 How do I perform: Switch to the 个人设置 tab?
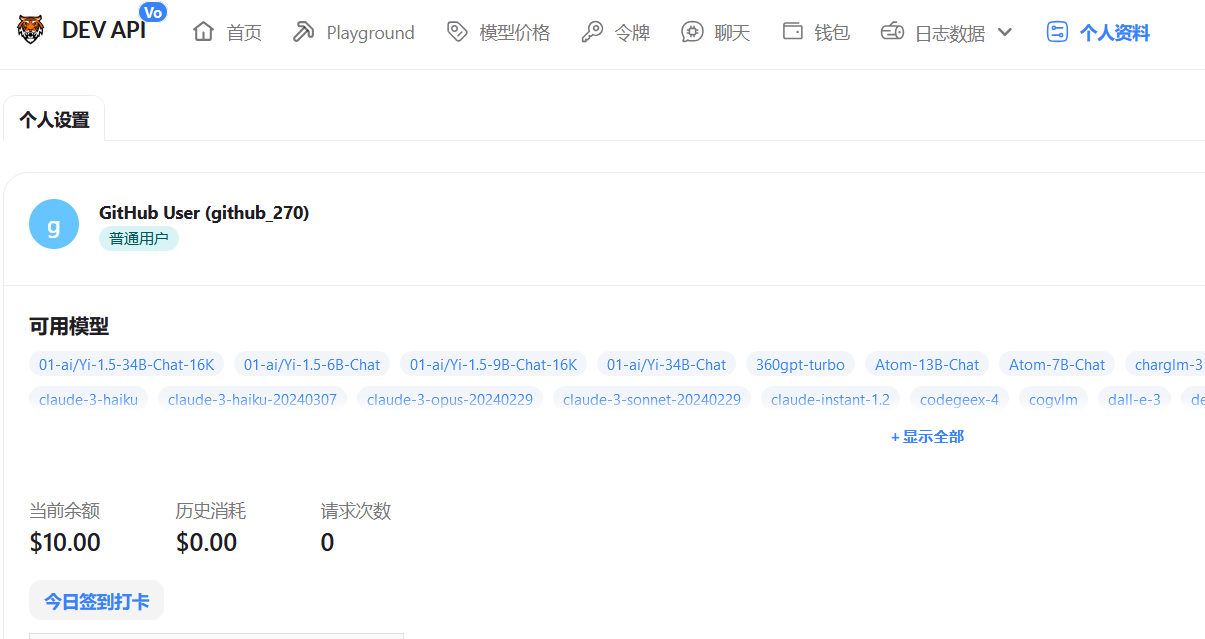point(54,120)
